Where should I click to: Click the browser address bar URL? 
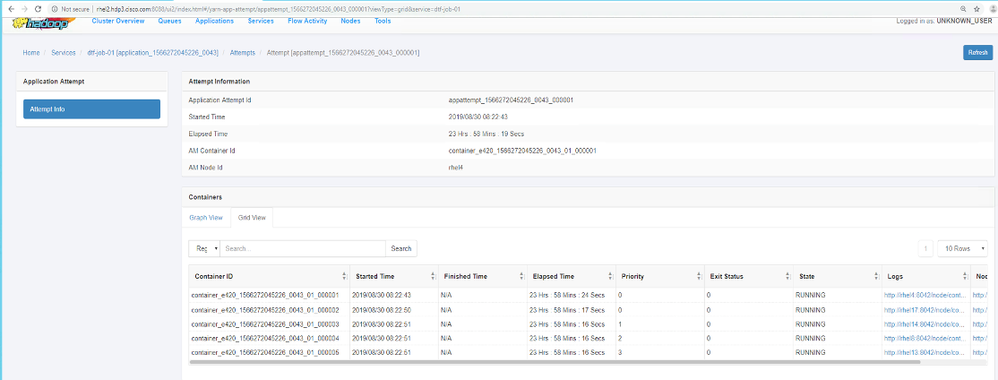278,10
